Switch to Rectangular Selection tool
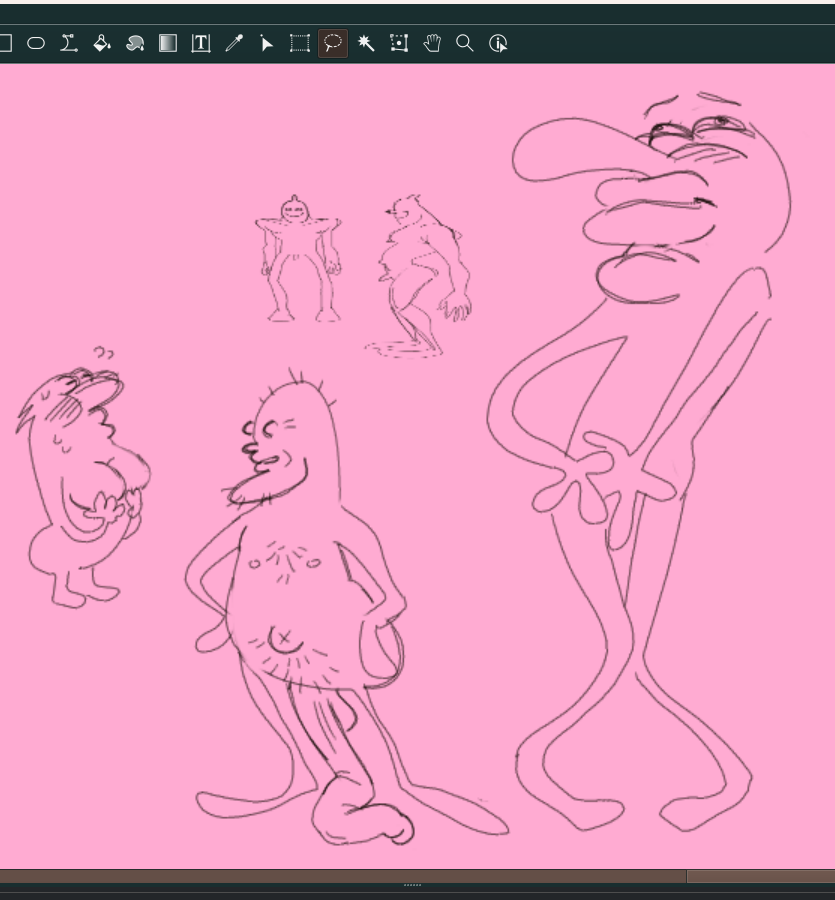Screen dimensions: 835x900 click(300, 43)
